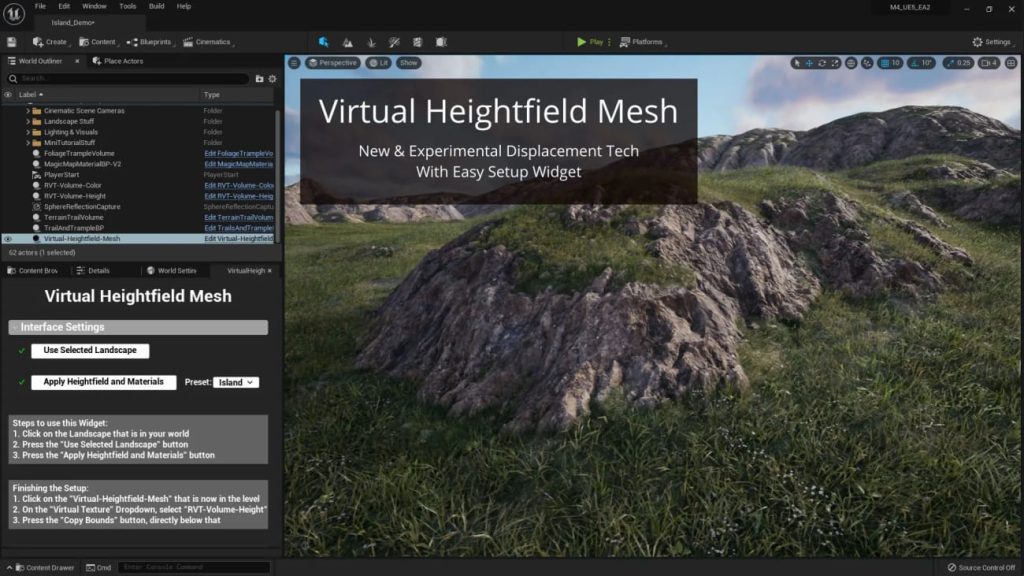
Task: Select the Landscape mode icon in the toolbar
Action: (x=347, y=42)
